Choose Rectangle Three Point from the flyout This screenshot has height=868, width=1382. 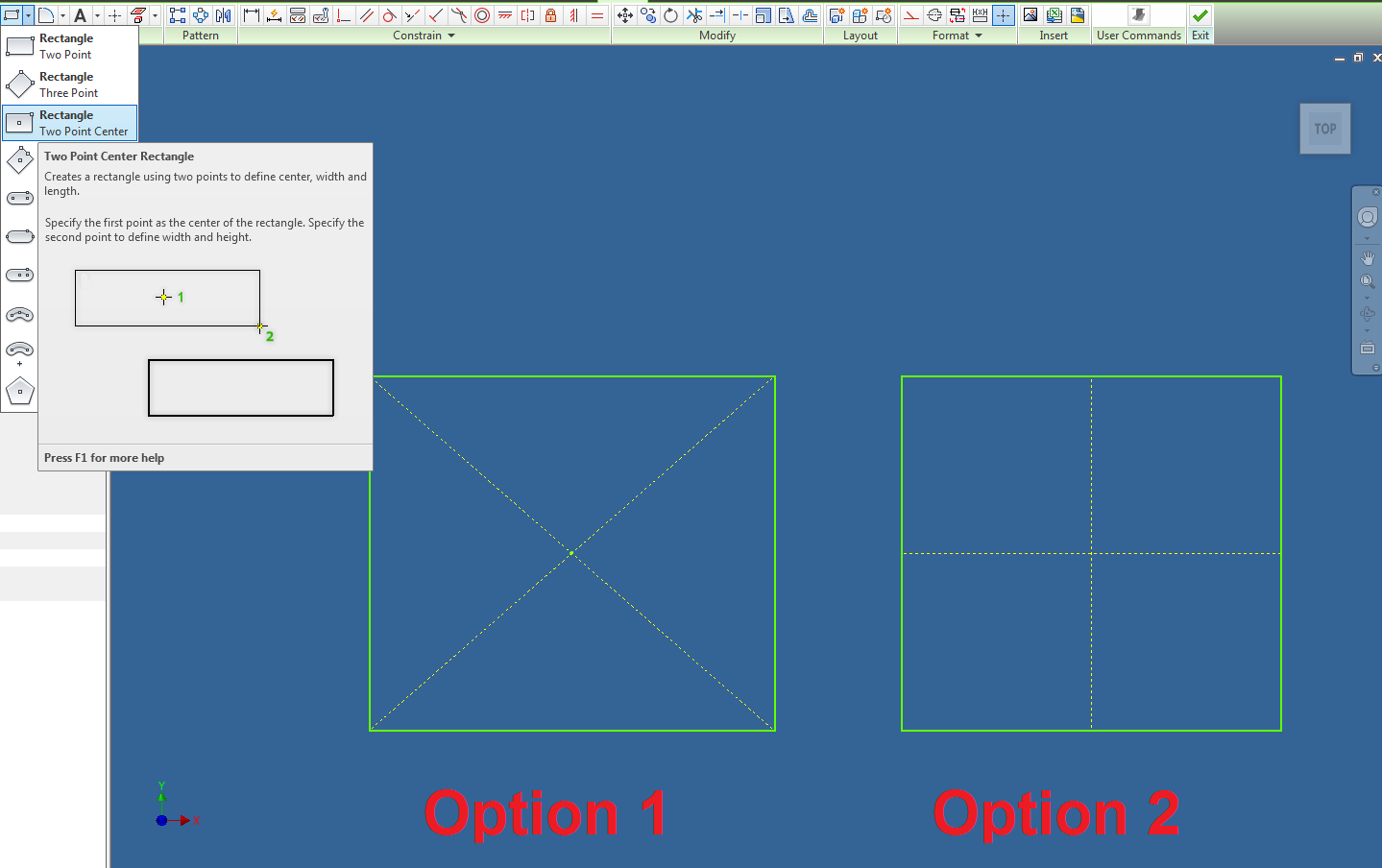click(67, 84)
